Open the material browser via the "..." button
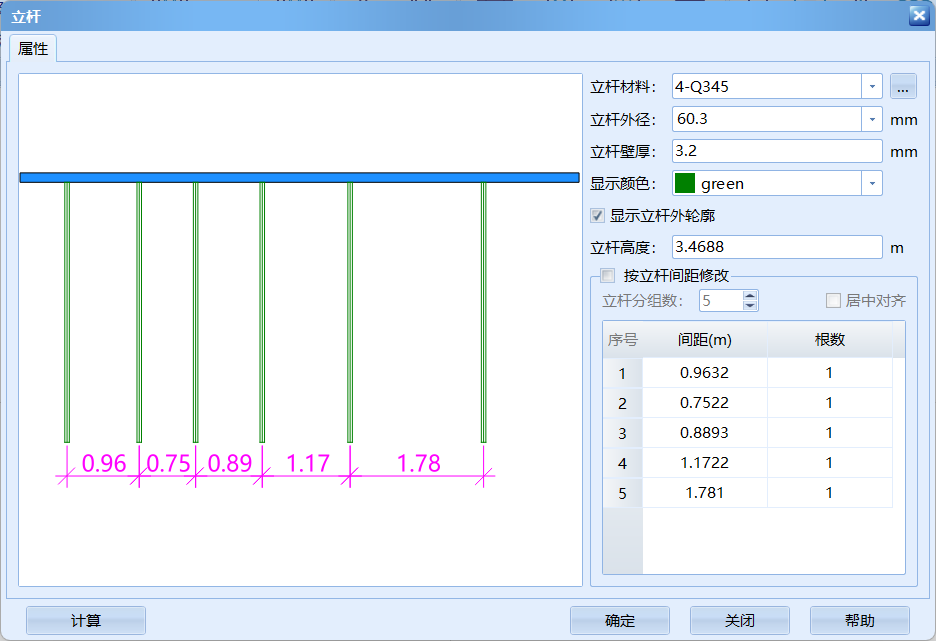The width and height of the screenshot is (936, 641). [x=903, y=86]
